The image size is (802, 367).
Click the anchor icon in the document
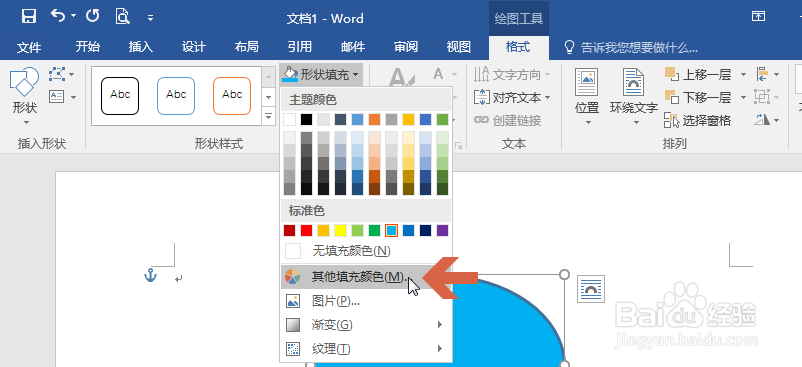(x=150, y=277)
